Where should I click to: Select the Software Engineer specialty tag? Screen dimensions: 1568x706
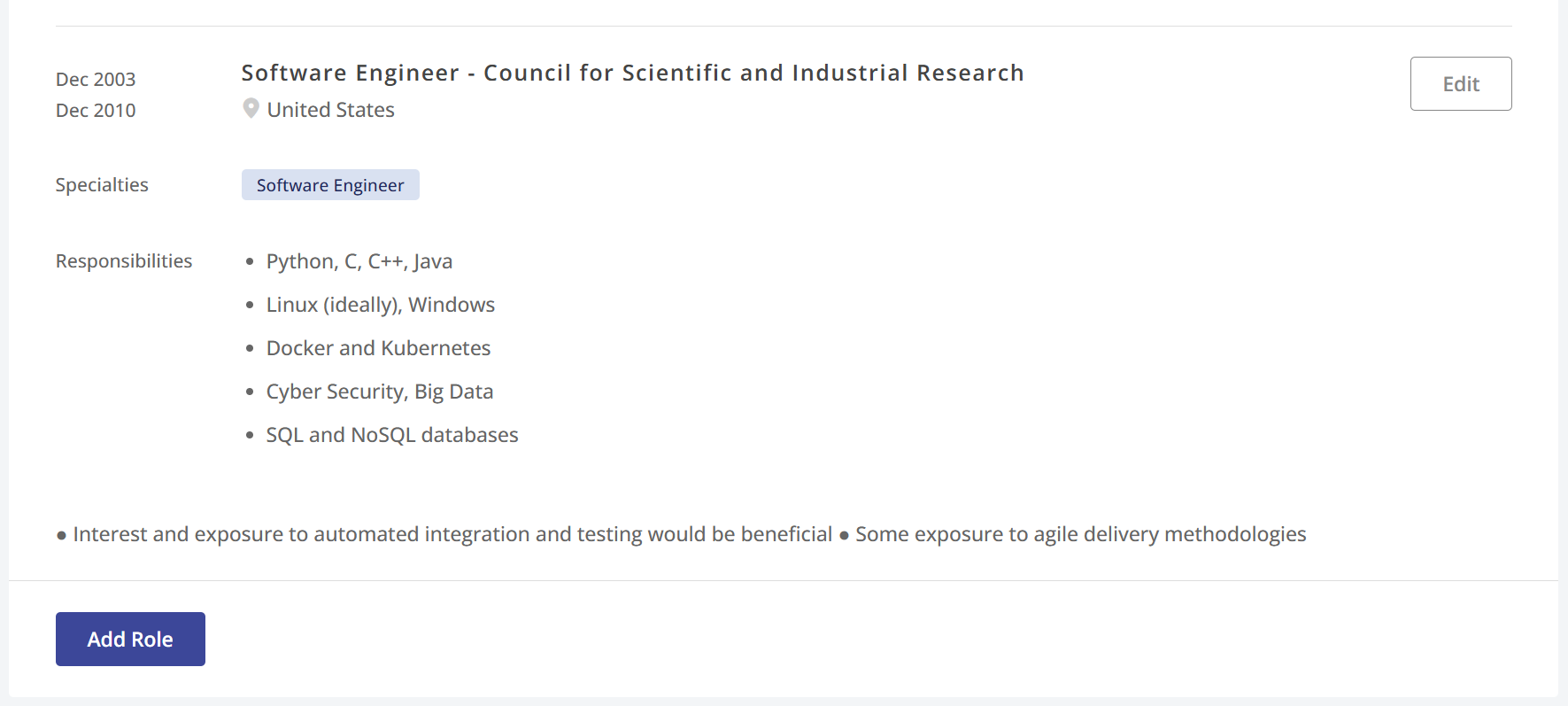tap(330, 185)
